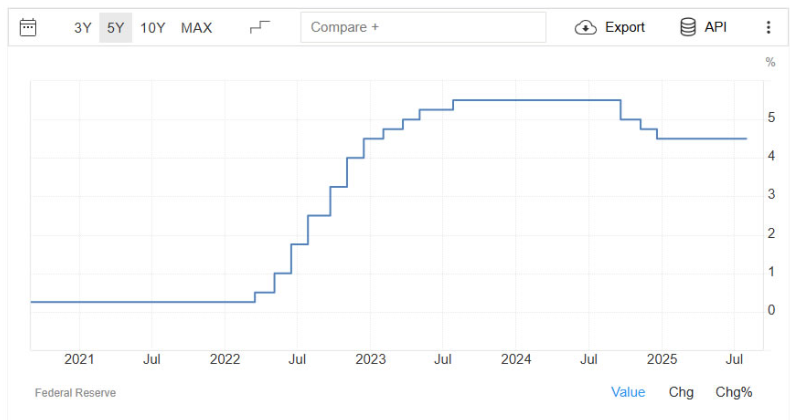
Task: Switch to the Value view
Action: pyautogui.click(x=628, y=392)
